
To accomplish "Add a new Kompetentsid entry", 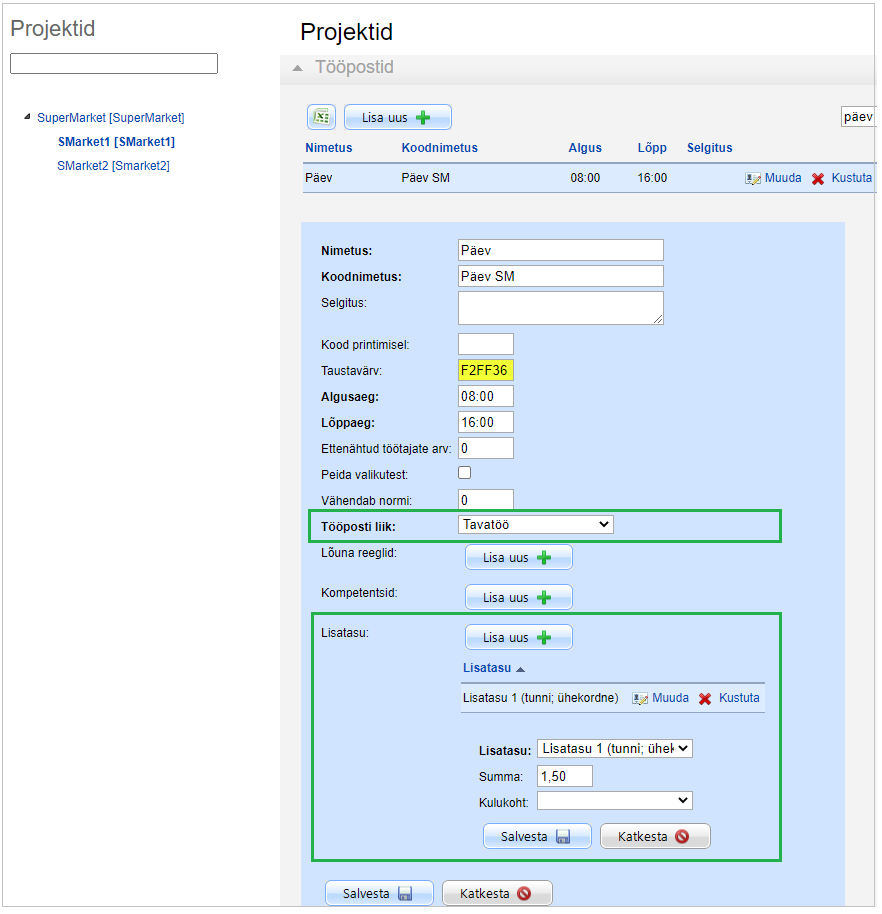I will click(518, 597).
